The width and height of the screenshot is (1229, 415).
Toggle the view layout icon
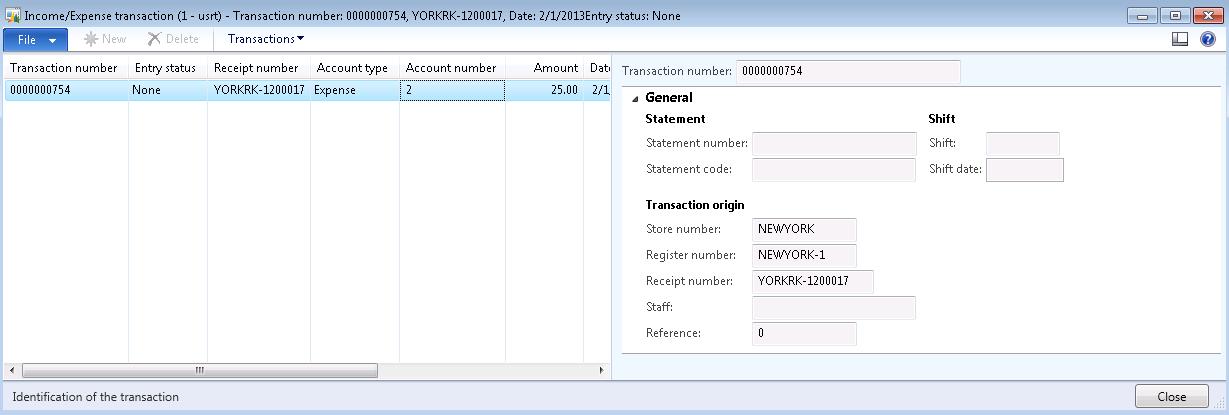tap(1180, 39)
